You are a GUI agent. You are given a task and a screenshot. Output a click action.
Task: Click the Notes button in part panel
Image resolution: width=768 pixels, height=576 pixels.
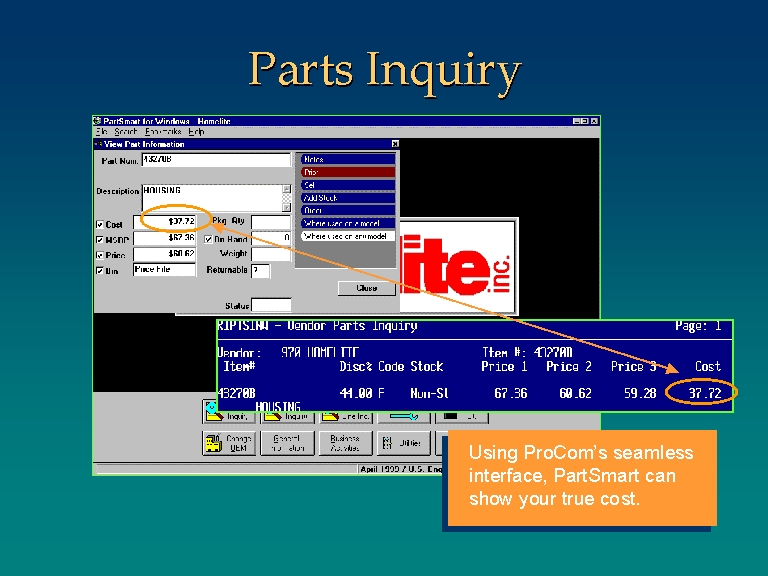point(348,159)
